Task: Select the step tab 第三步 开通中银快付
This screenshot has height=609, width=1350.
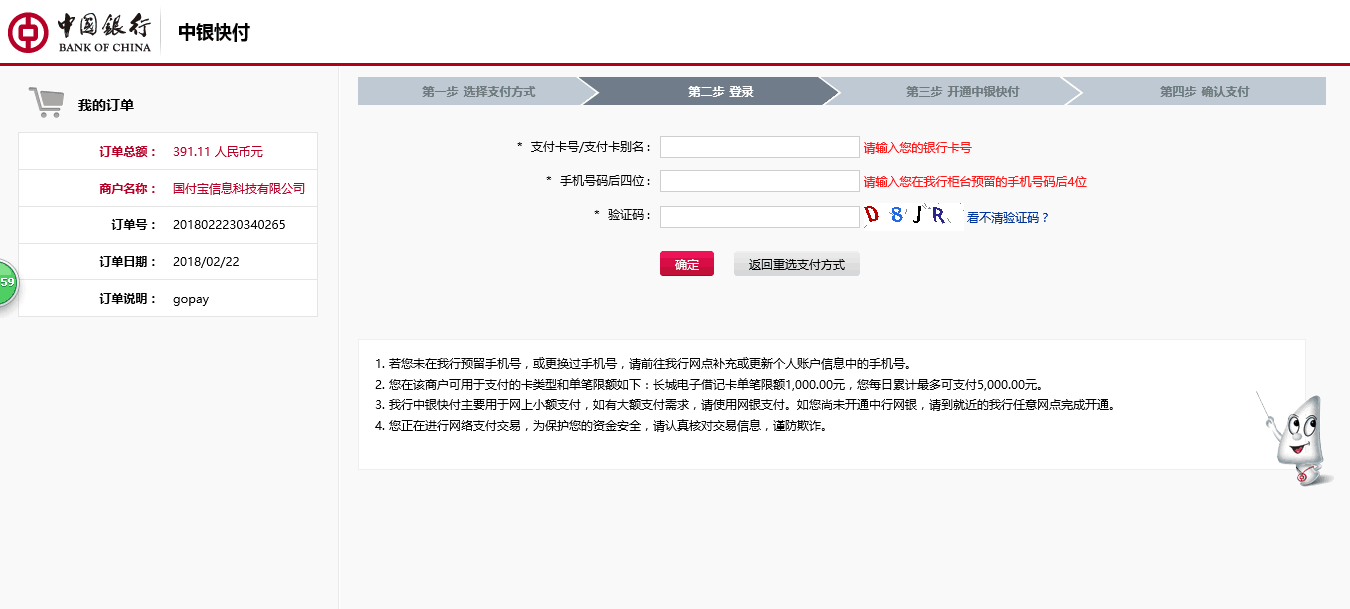Action: tap(962, 91)
